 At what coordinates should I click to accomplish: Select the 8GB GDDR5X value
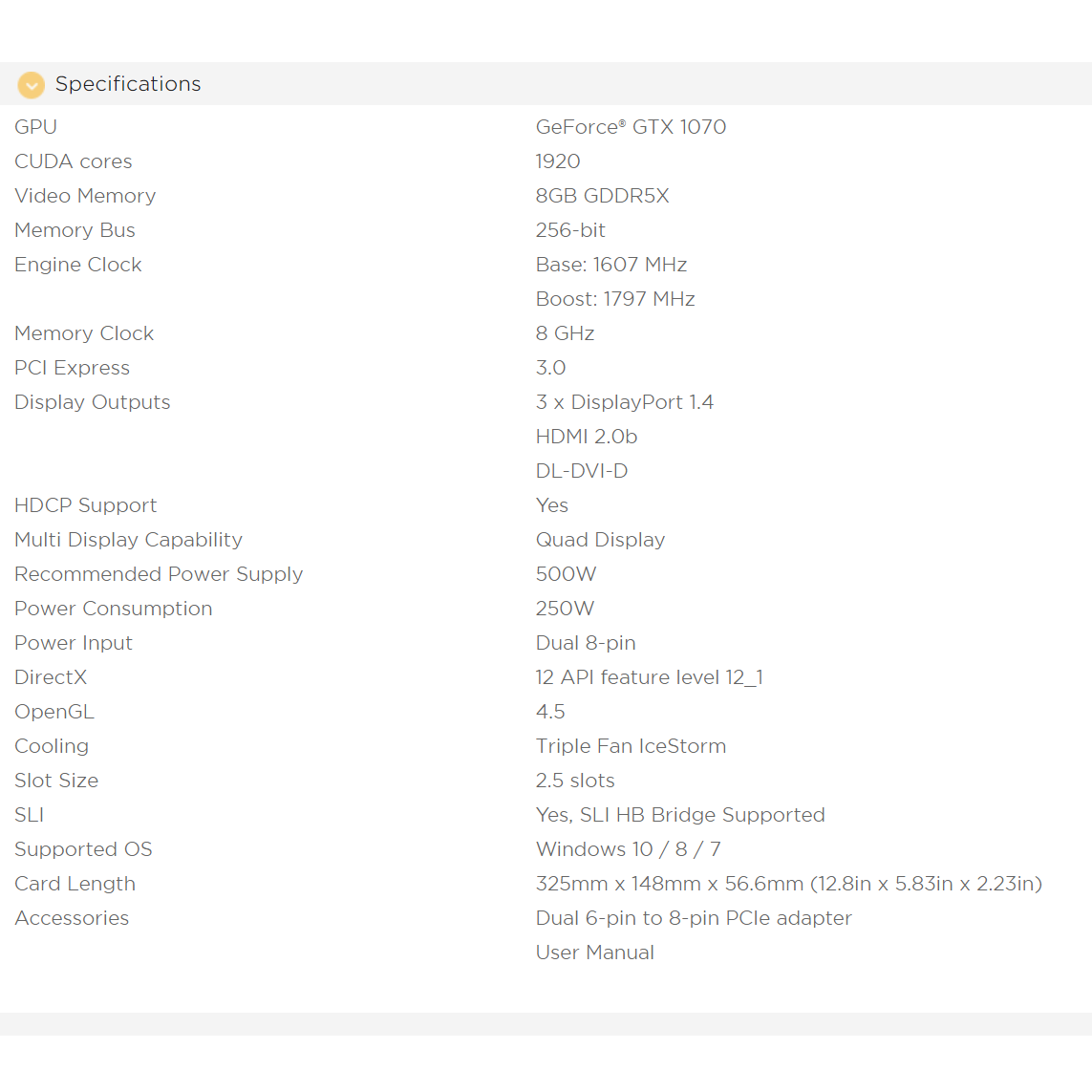tap(603, 196)
